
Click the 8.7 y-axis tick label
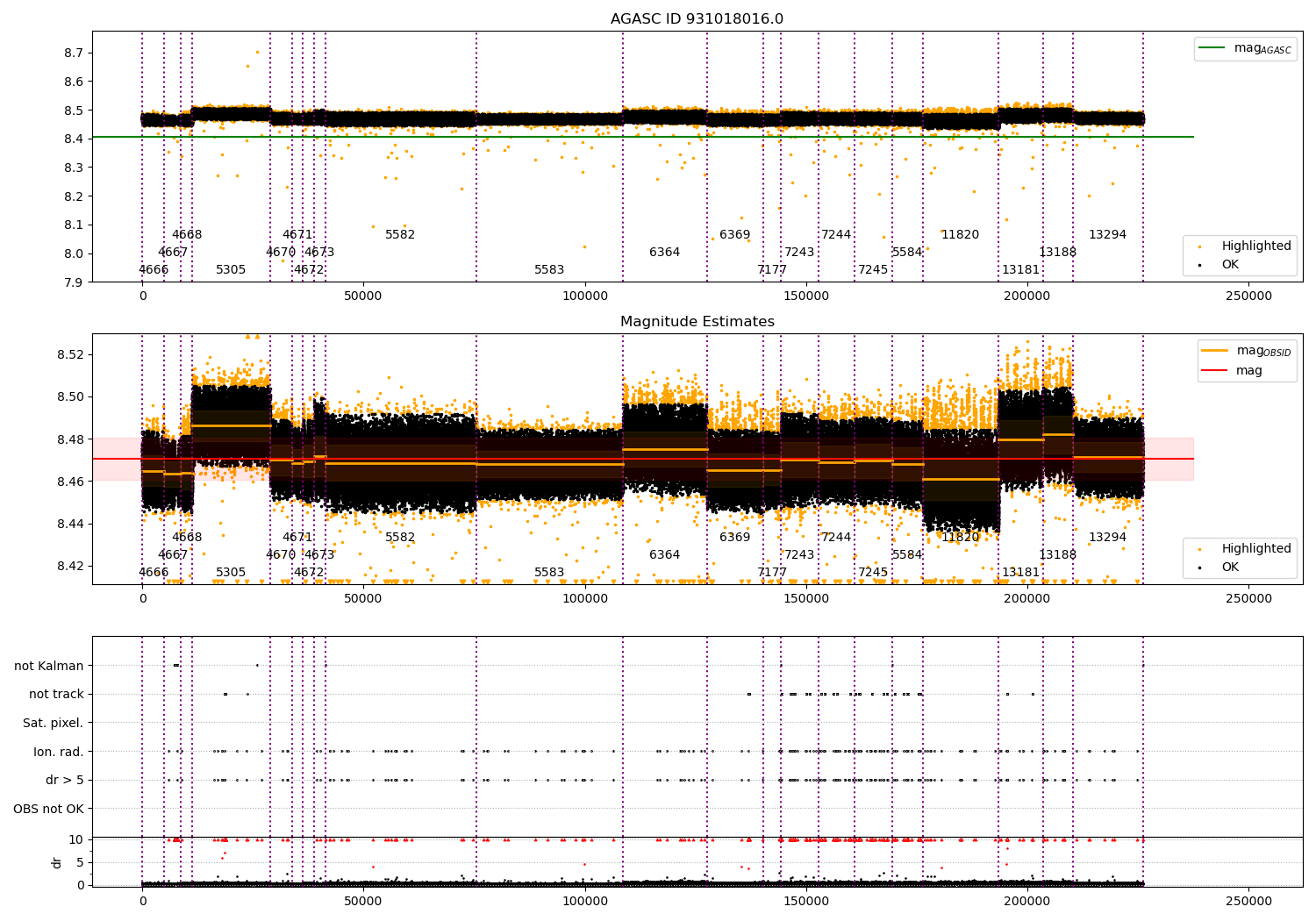coord(74,53)
